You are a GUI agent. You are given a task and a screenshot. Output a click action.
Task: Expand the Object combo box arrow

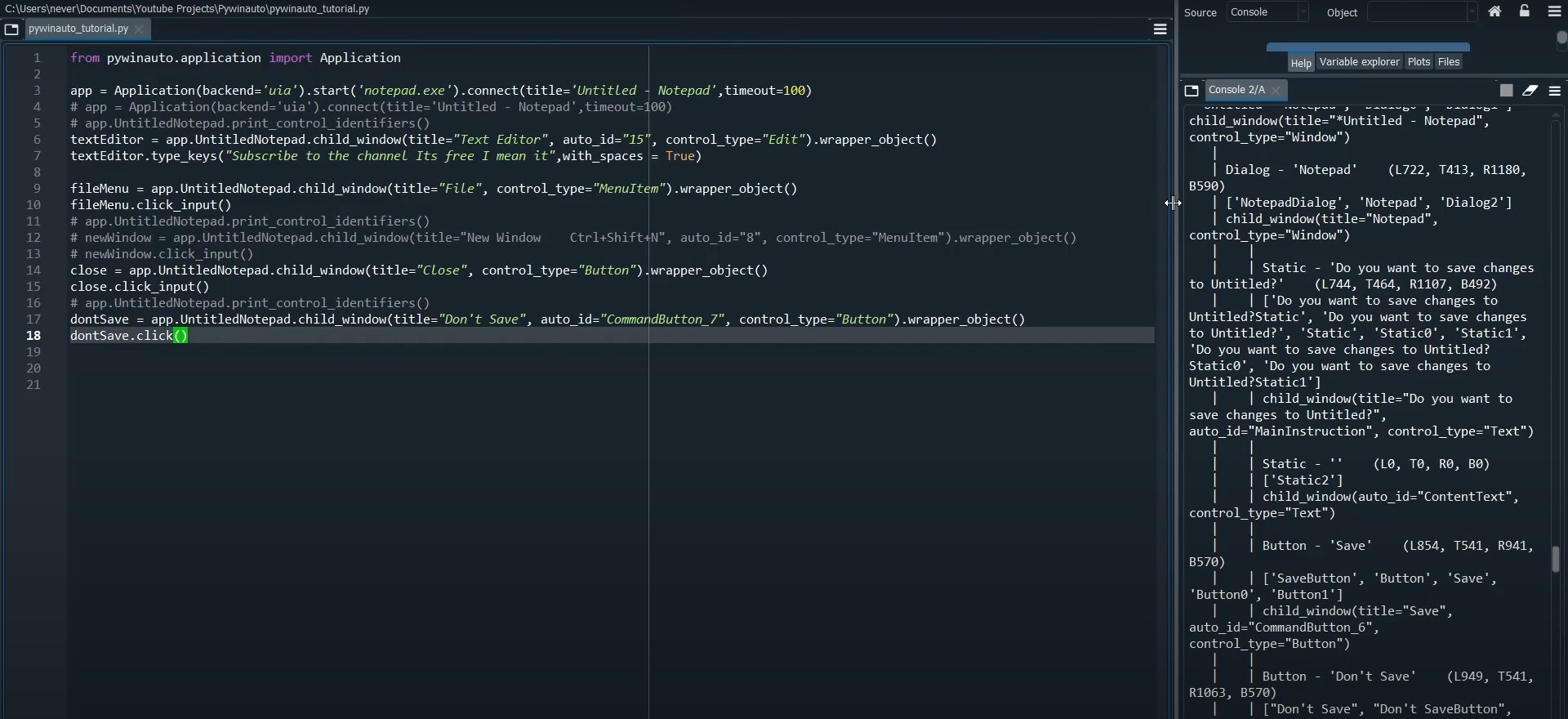(x=1472, y=12)
